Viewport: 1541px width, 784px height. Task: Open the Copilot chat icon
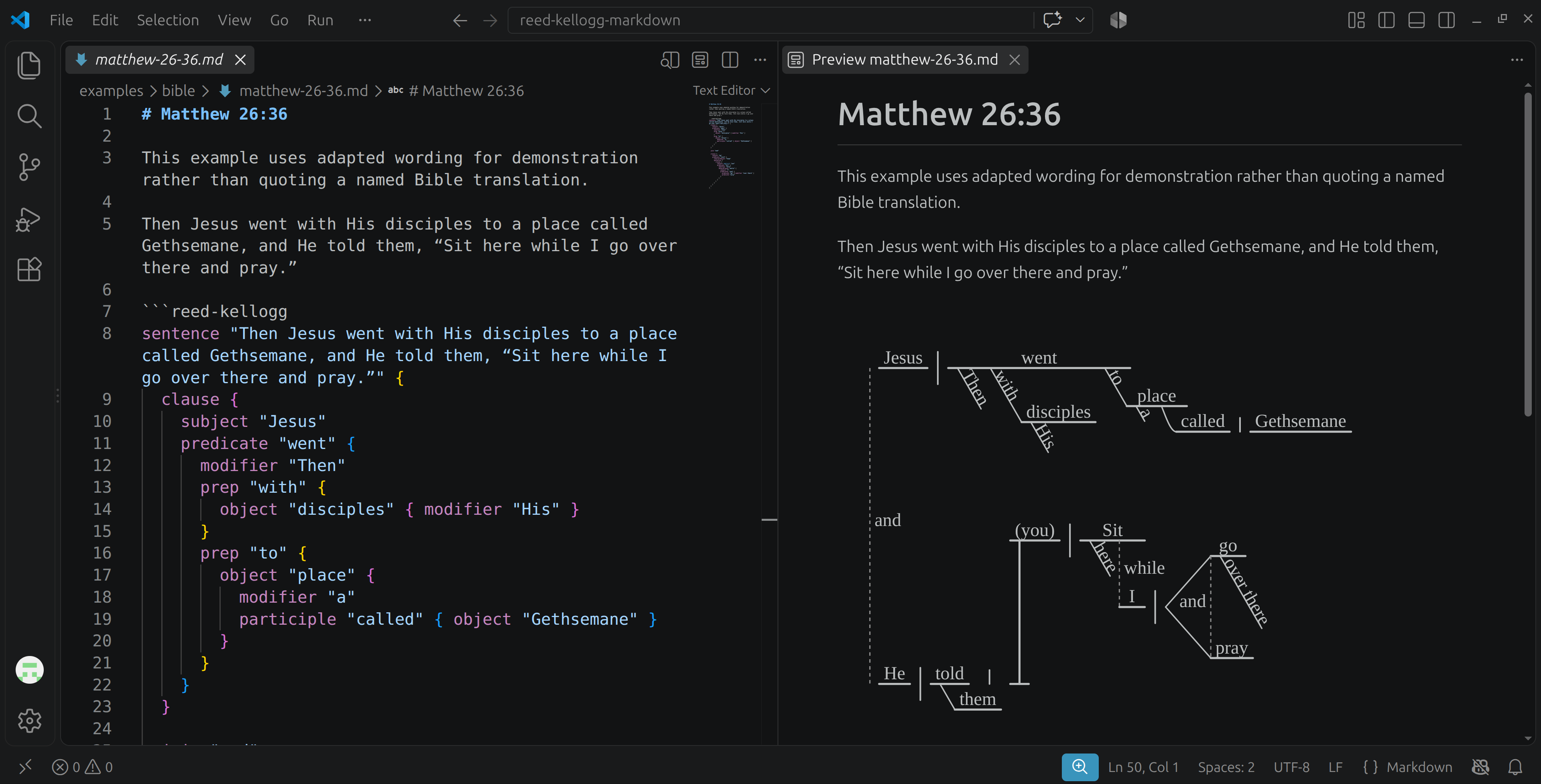tap(1052, 20)
